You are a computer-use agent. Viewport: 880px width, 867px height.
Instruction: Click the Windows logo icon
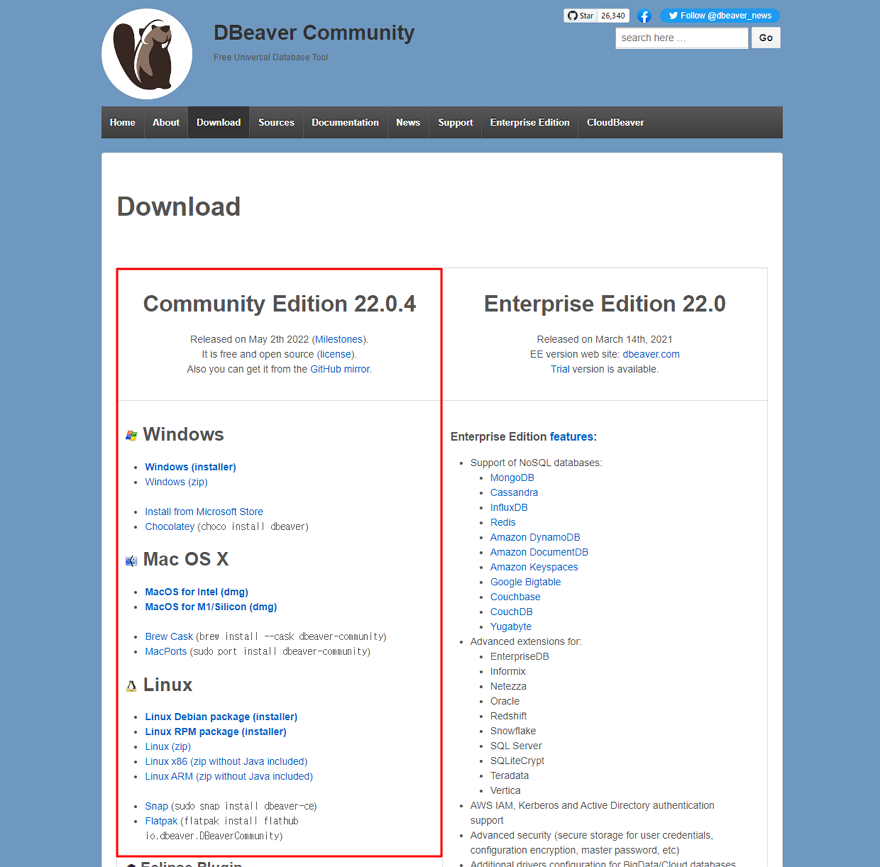131,435
